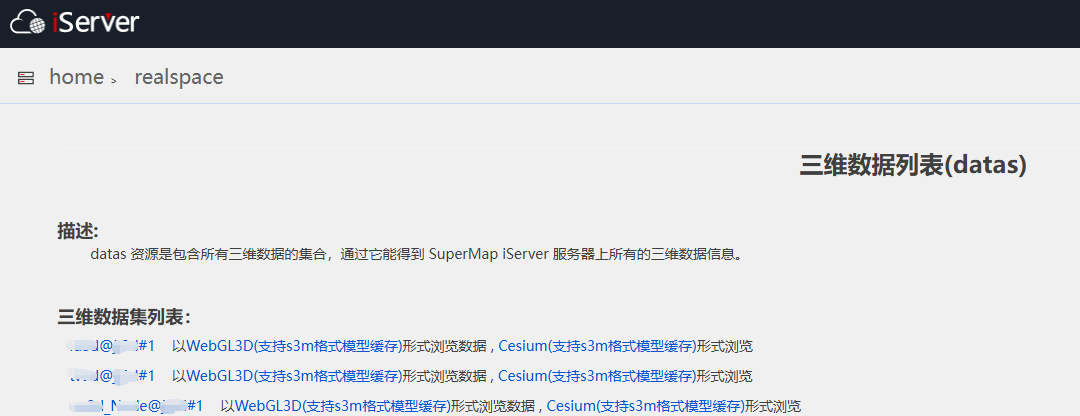Click the datas resource description sentence
This screenshot has width=1080, height=416.
pos(419,254)
